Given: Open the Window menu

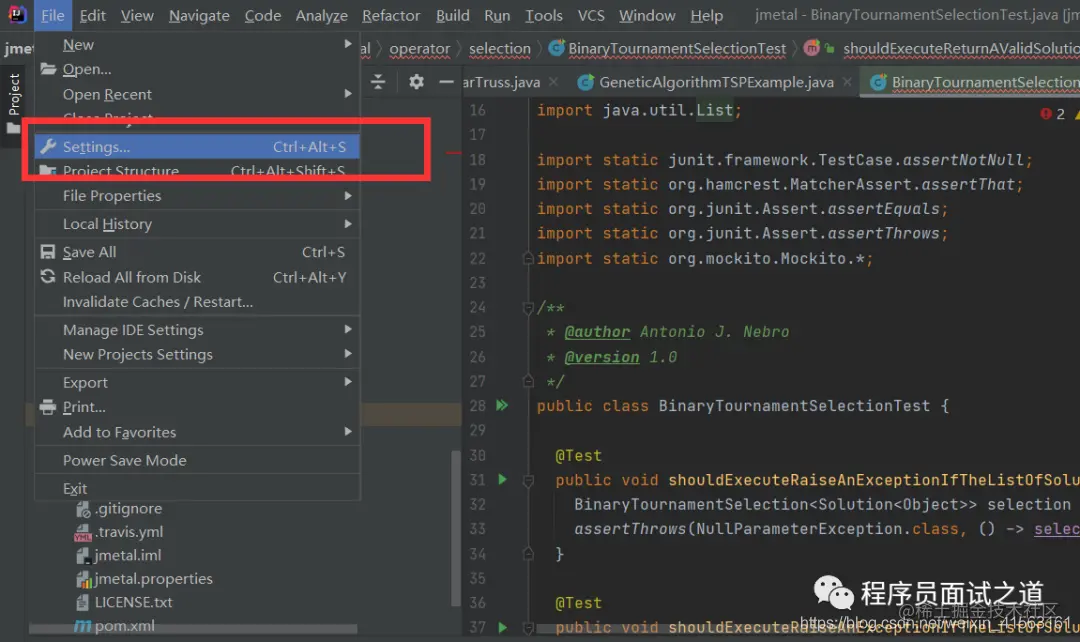Looking at the screenshot, I should click(647, 15).
